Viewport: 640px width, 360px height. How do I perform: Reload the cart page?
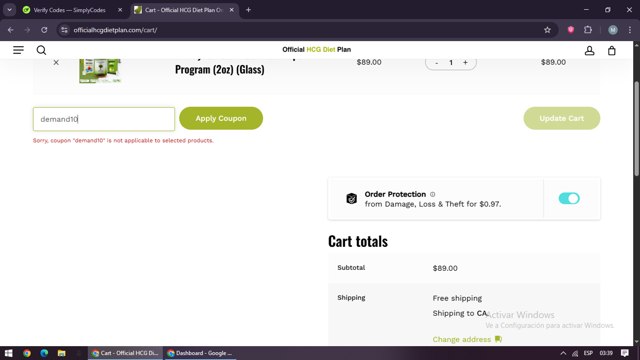pos(44,30)
